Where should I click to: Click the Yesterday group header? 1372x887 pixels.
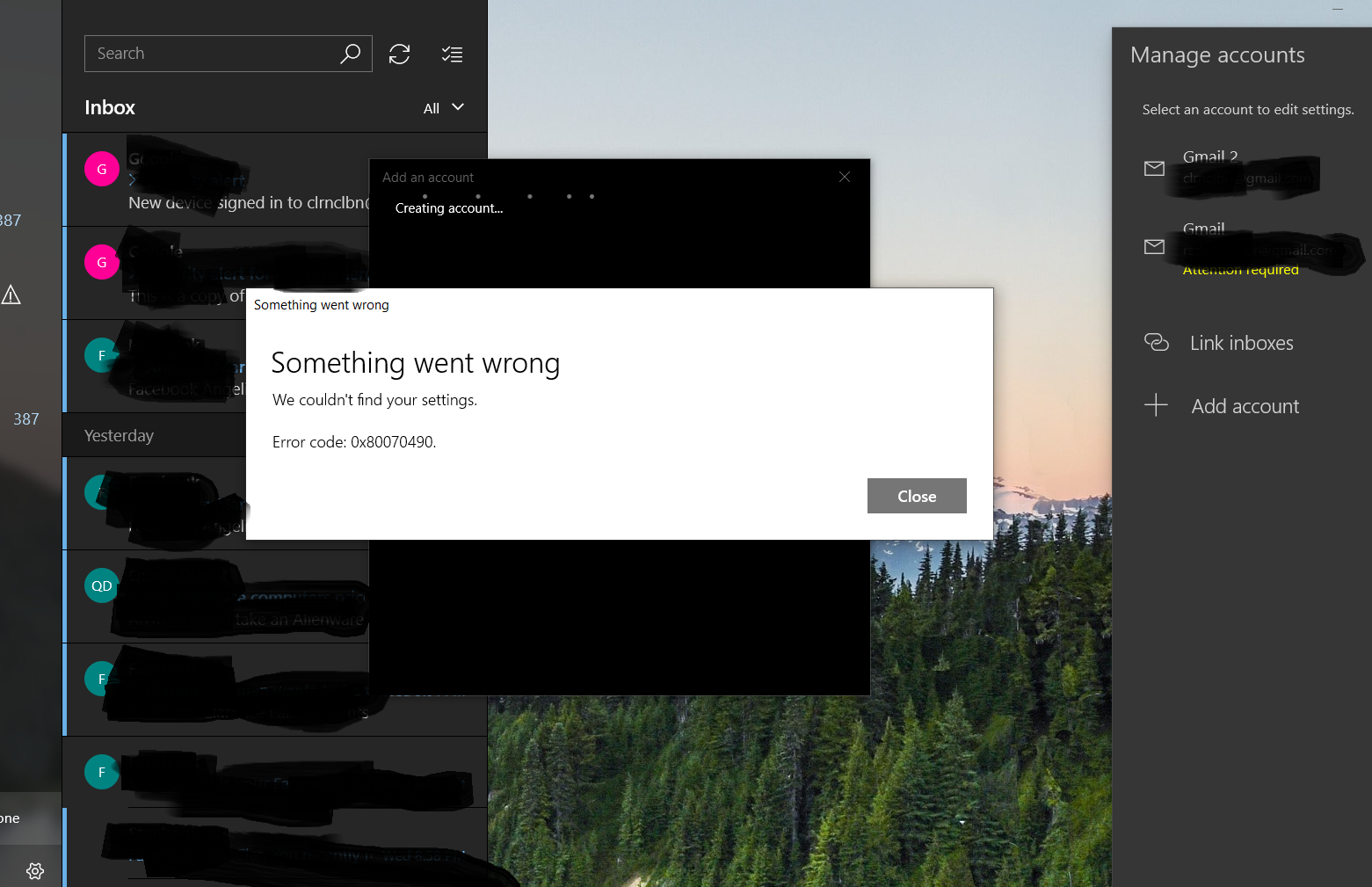[119, 435]
